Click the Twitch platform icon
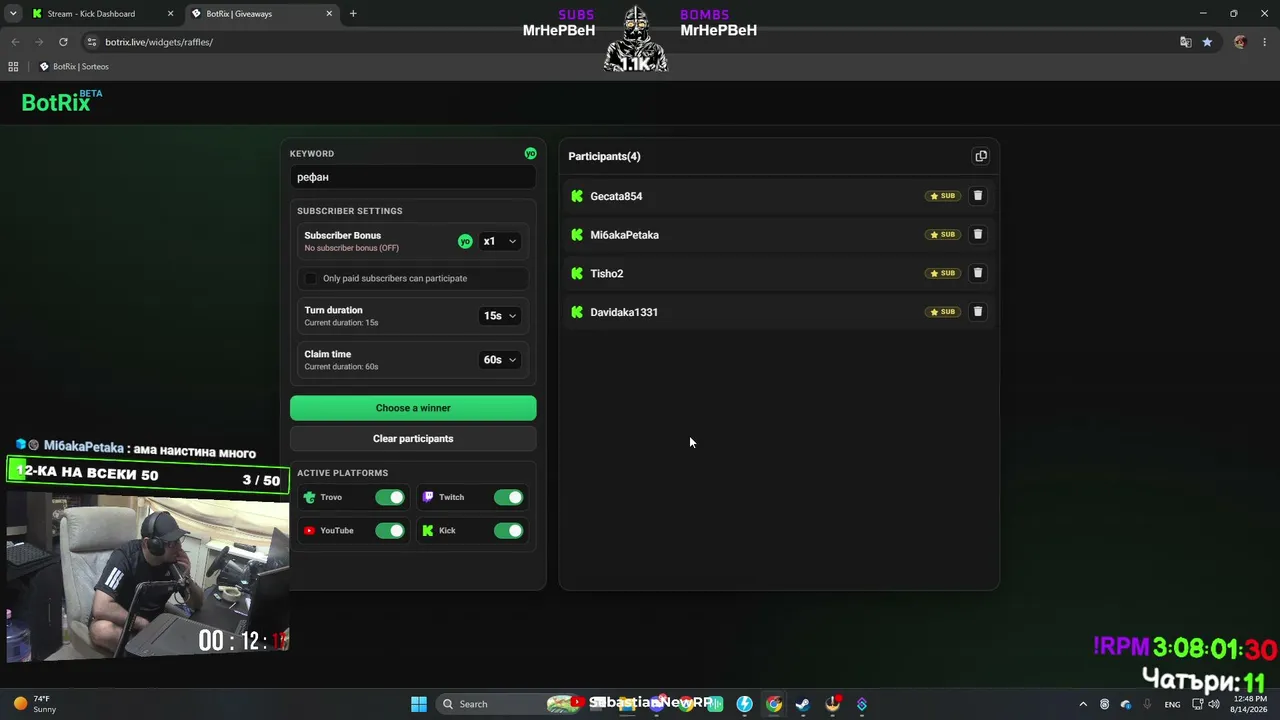 coord(428,497)
